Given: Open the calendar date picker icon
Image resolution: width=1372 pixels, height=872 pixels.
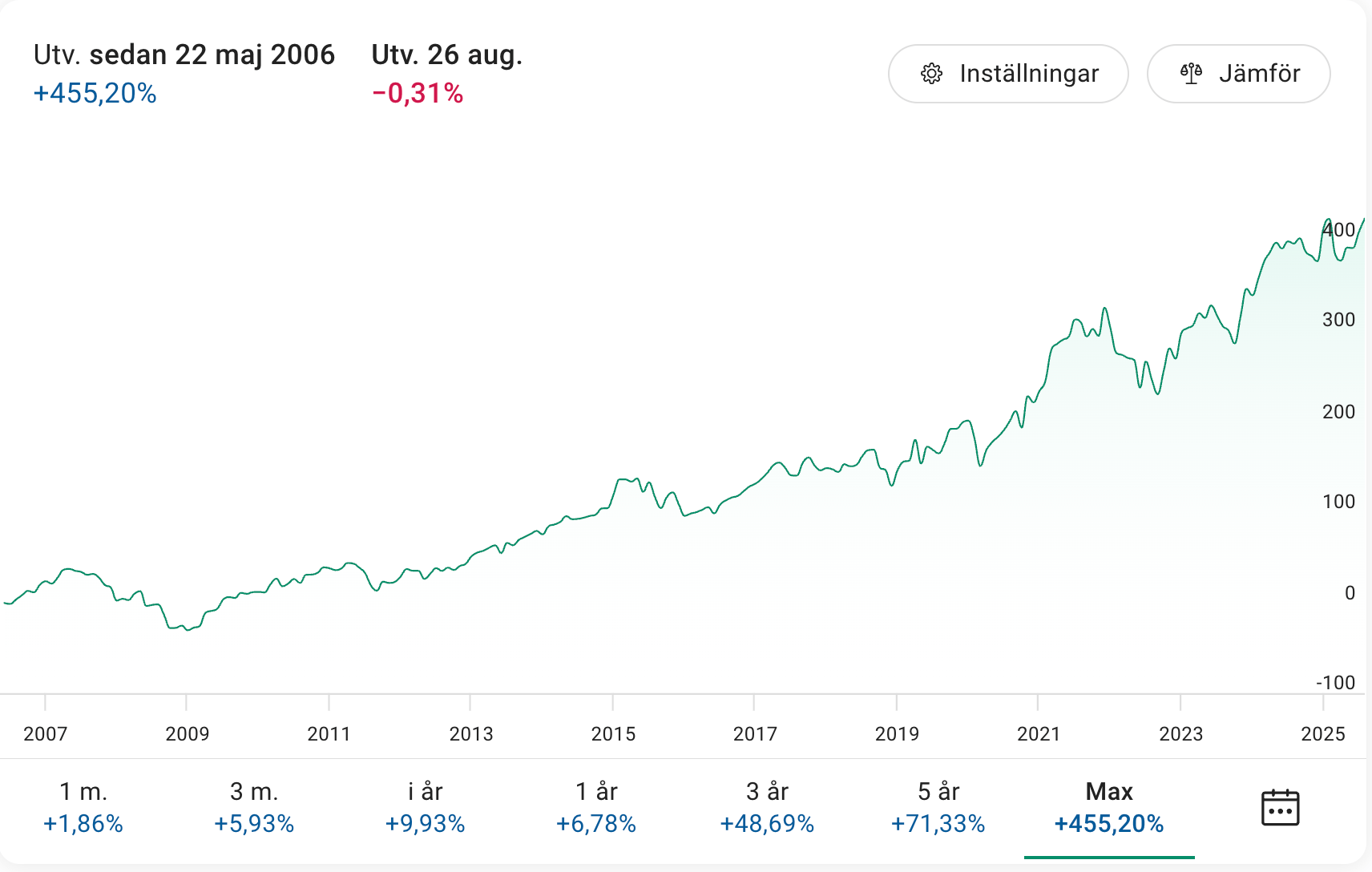Looking at the screenshot, I should [1280, 807].
